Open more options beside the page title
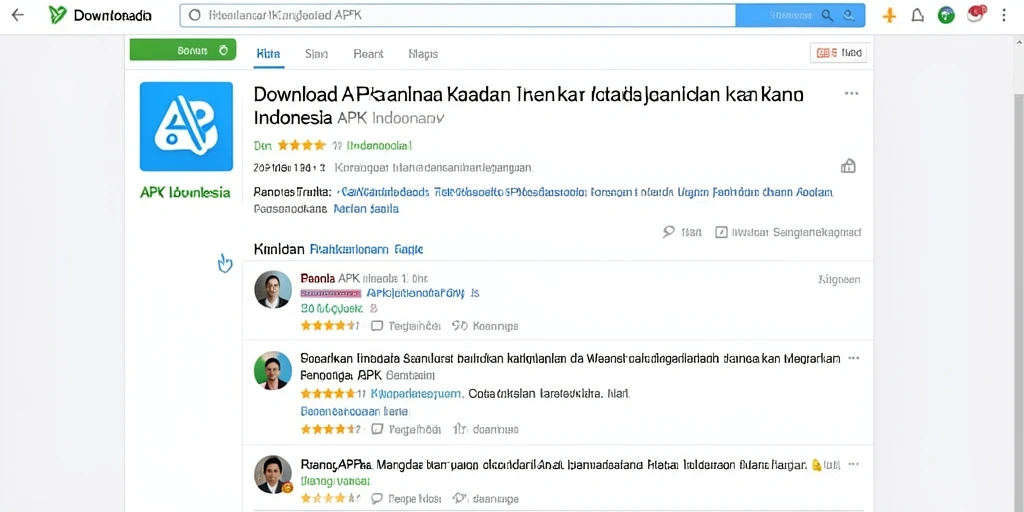The width and height of the screenshot is (1024, 512). pyautogui.click(x=852, y=93)
